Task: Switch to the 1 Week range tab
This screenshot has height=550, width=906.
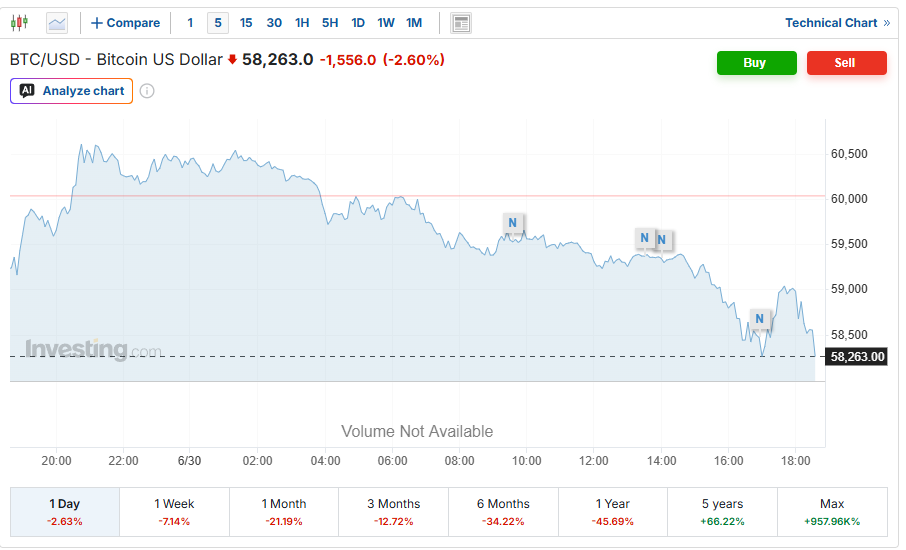Action: [x=174, y=512]
